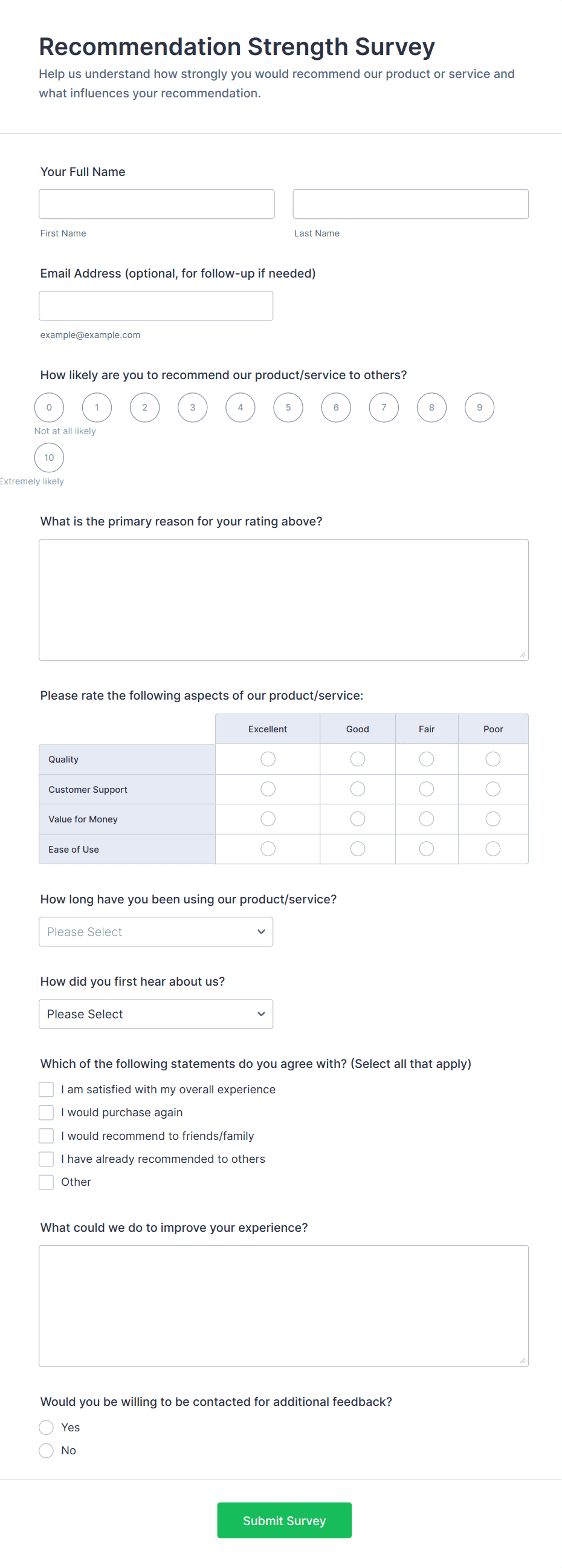The image size is (562, 1568).
Task: Expand 'How did you first hear' dropdown
Action: (156, 1013)
